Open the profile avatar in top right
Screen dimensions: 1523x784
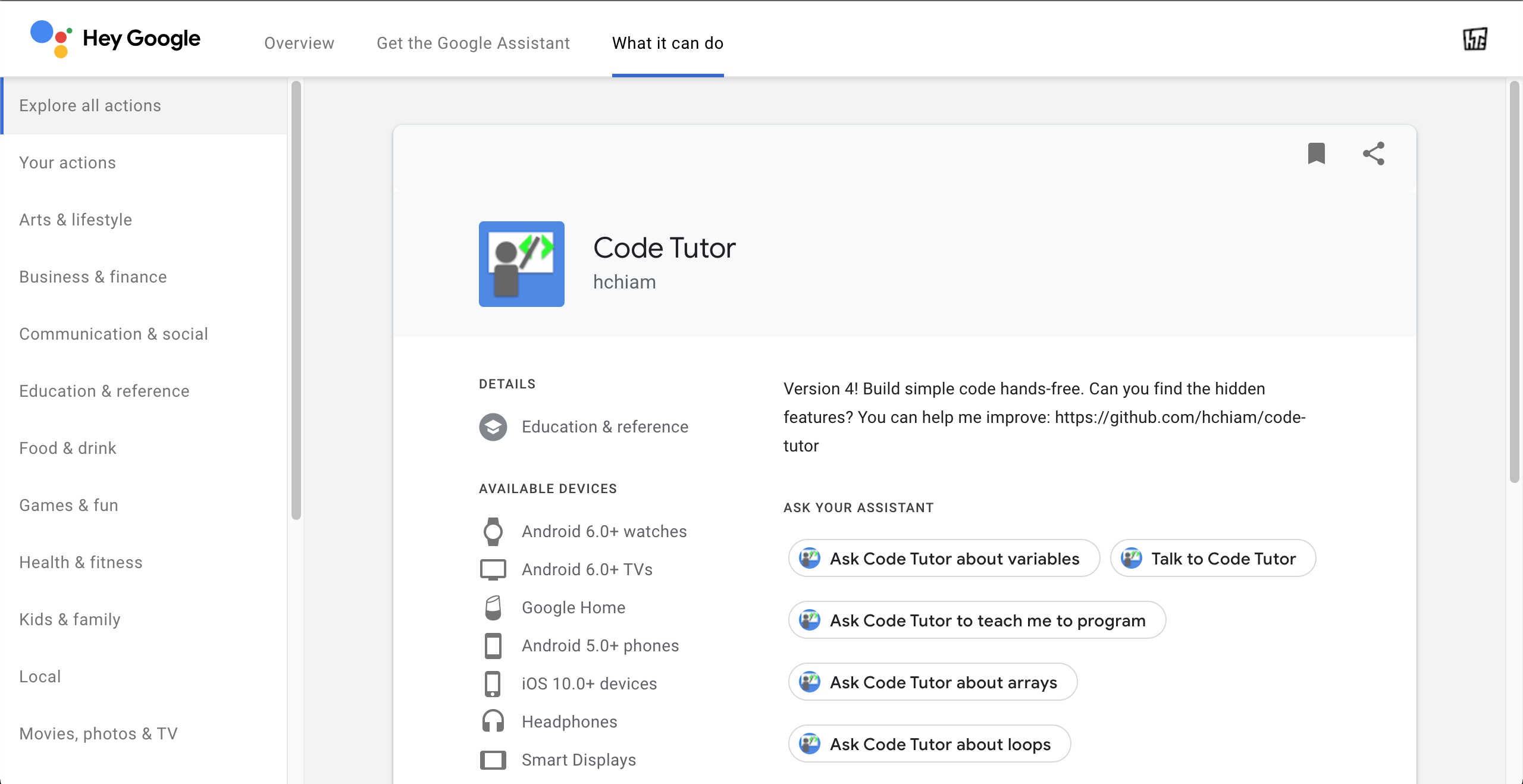click(1475, 40)
